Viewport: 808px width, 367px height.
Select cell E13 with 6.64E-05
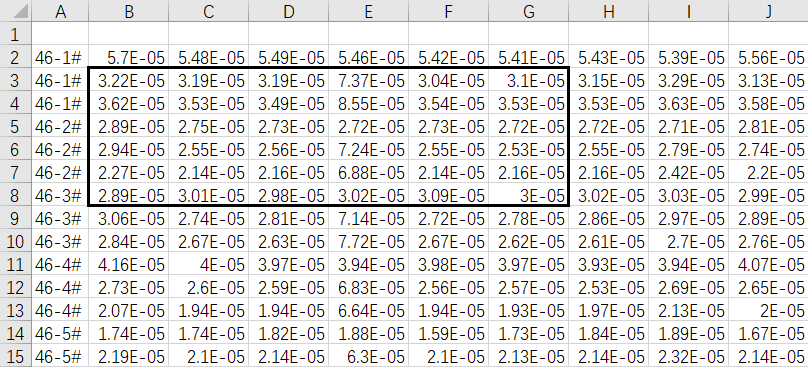pyautogui.click(x=368, y=310)
